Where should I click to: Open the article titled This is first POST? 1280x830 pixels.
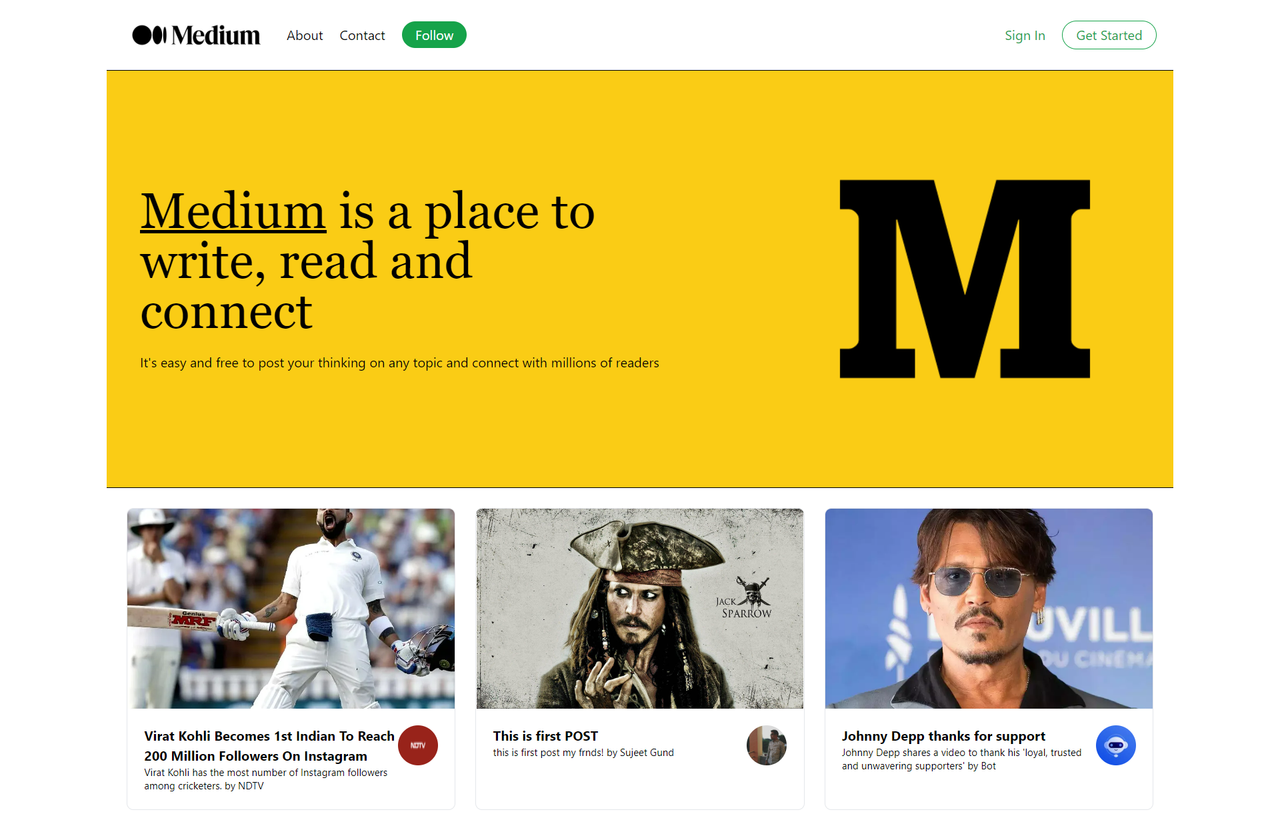pos(544,736)
